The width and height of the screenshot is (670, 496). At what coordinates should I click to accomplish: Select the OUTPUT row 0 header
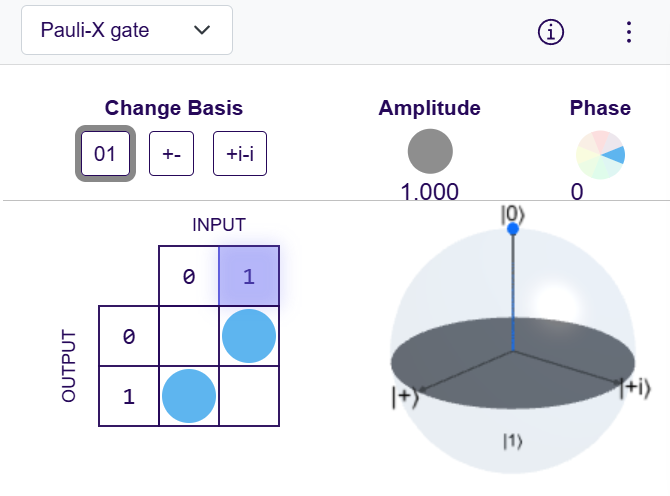point(128,337)
